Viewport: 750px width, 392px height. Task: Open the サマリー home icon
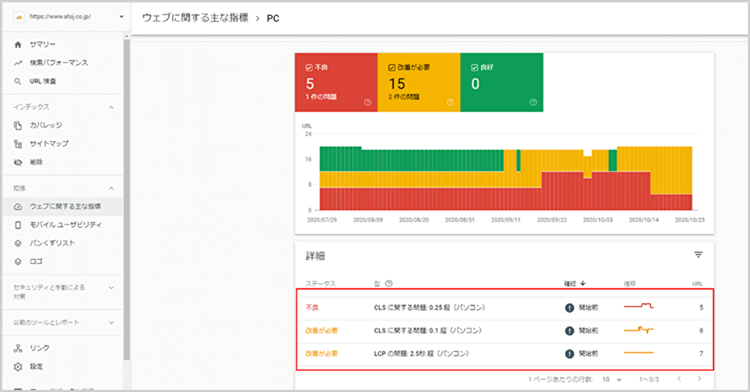(18, 44)
